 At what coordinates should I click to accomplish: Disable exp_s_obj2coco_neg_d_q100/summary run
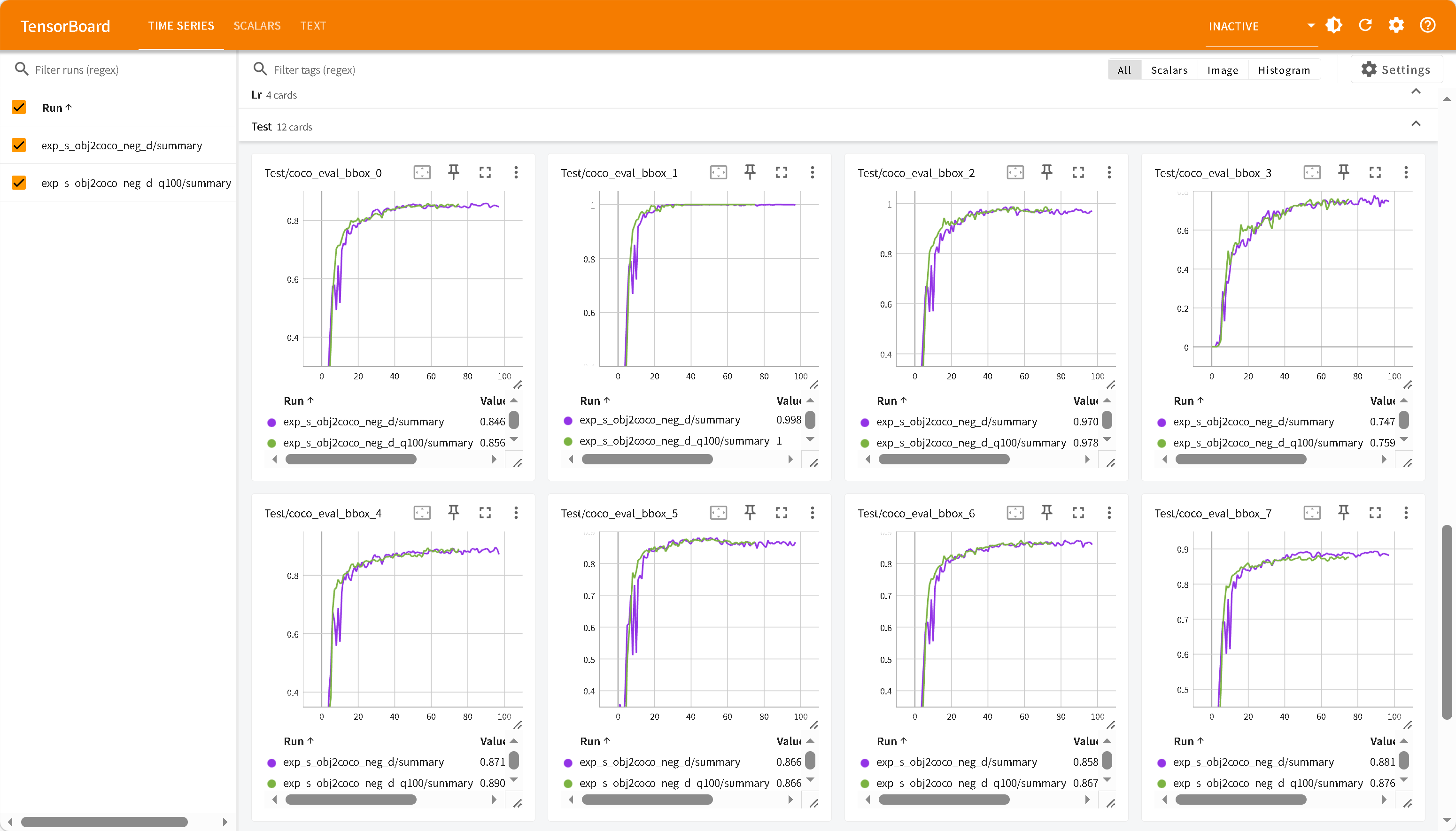19,183
